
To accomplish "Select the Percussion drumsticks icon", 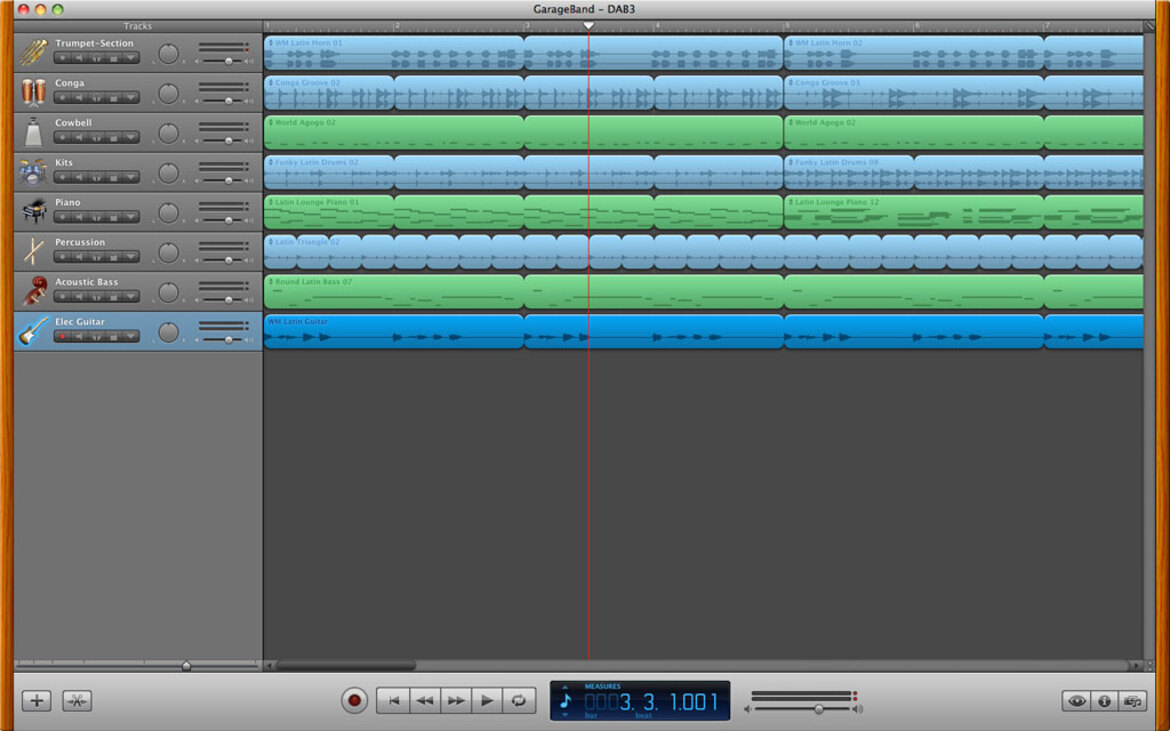I will tap(33, 251).
